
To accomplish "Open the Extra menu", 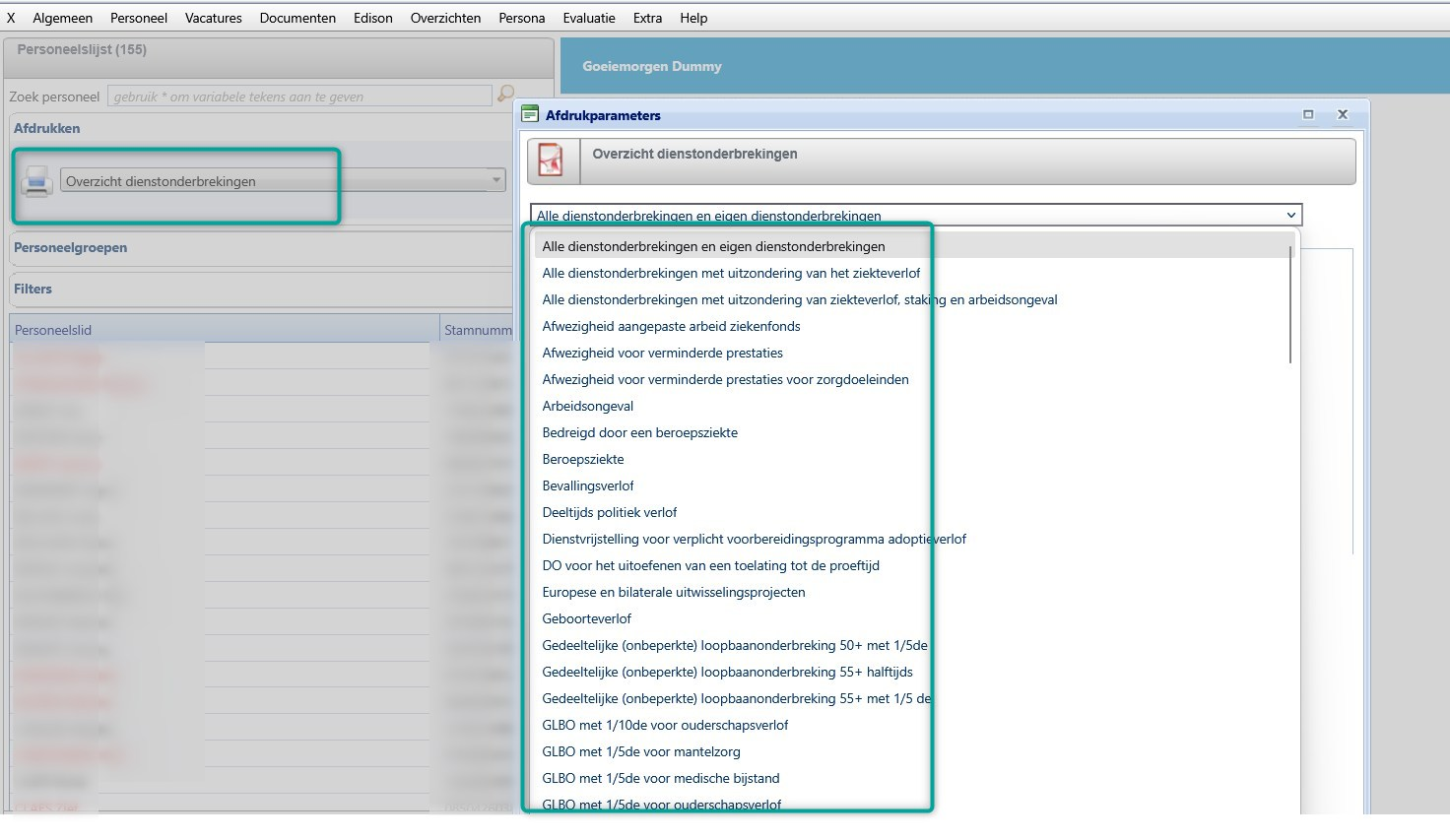I will 647,18.
